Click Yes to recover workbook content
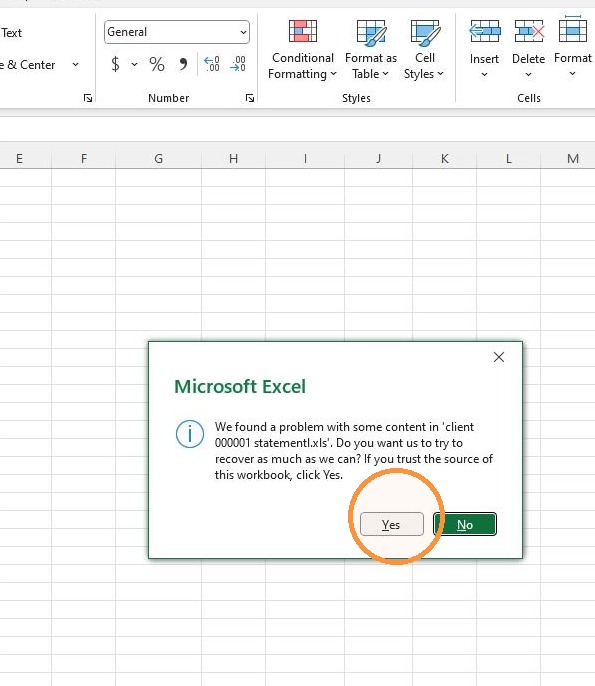Screen dimensions: 595x686 [392, 524]
